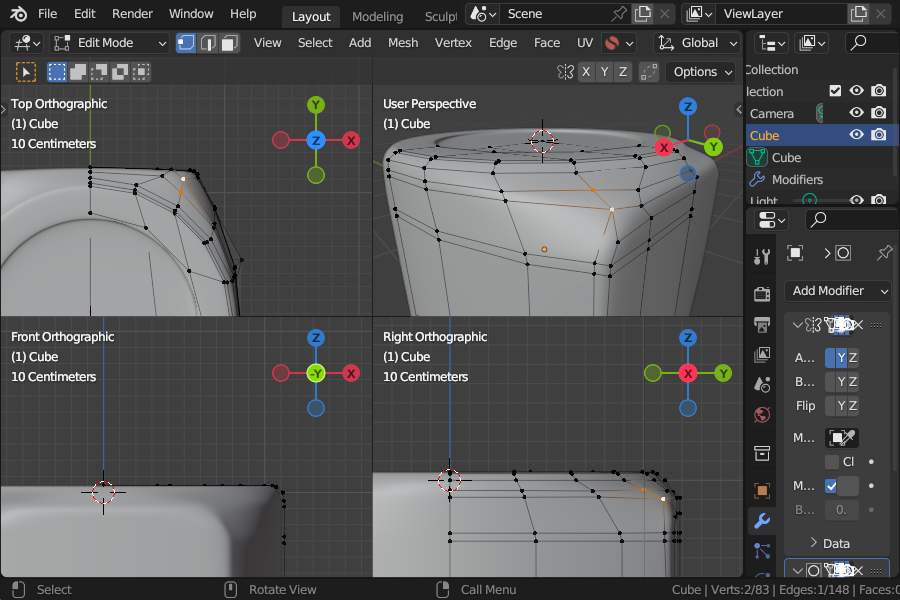Open the View menu in viewport header
900x600 pixels.
click(267, 43)
